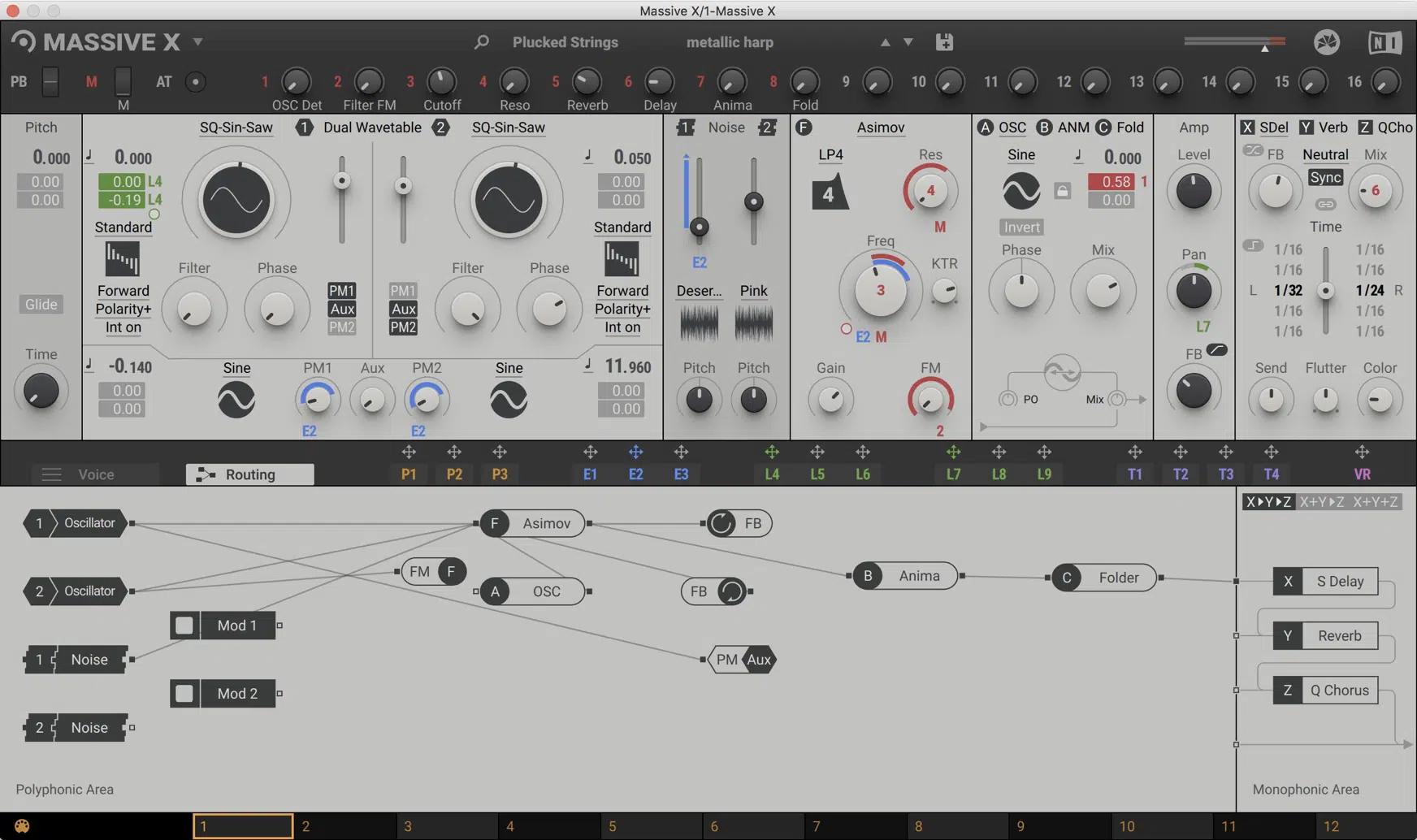
Task: Toggle the aftertouch AT round button
Action: click(x=195, y=81)
